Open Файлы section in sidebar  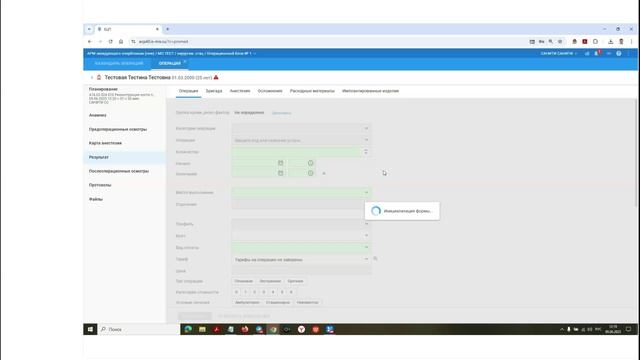pyautogui.click(x=96, y=199)
